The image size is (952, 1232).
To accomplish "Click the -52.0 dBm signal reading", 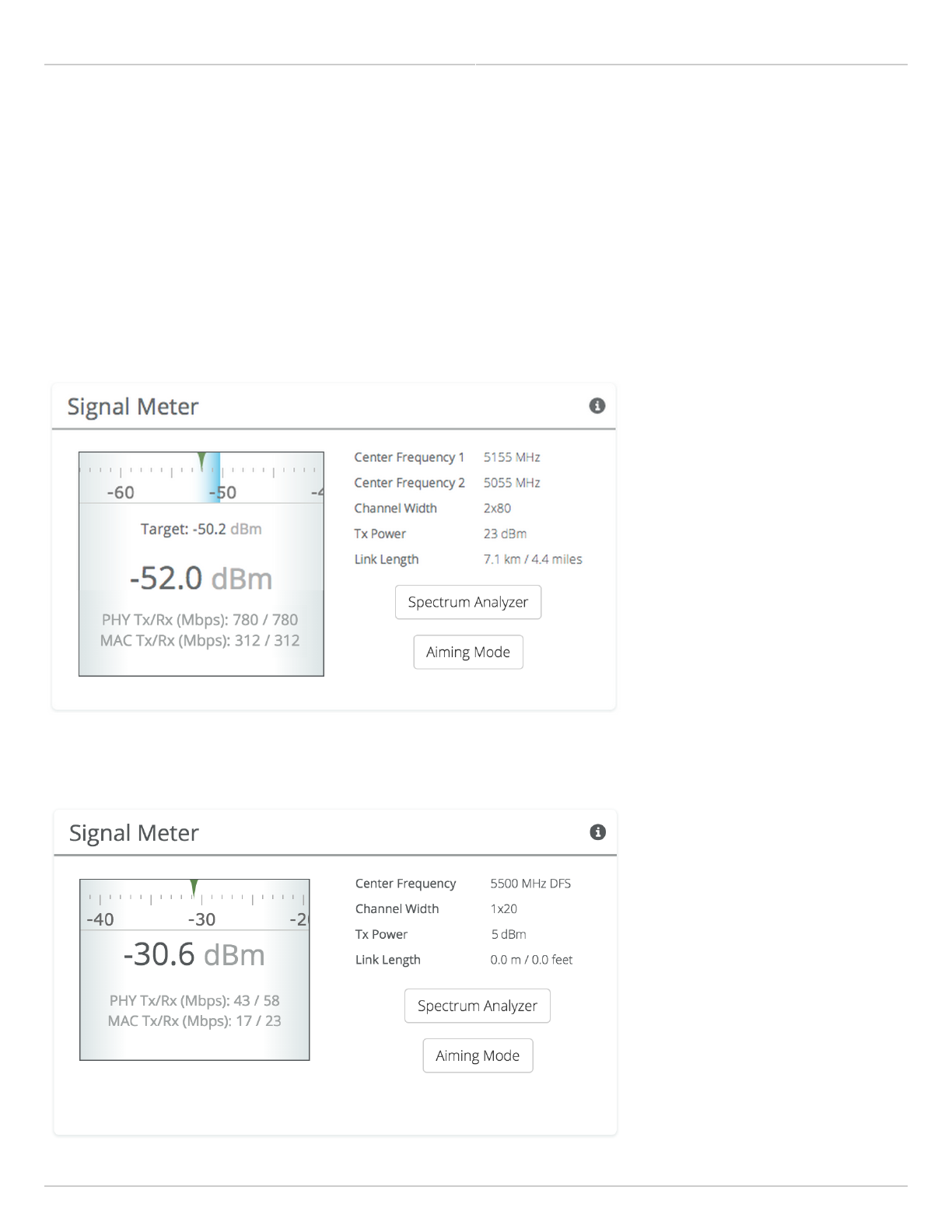I will tap(201, 579).
